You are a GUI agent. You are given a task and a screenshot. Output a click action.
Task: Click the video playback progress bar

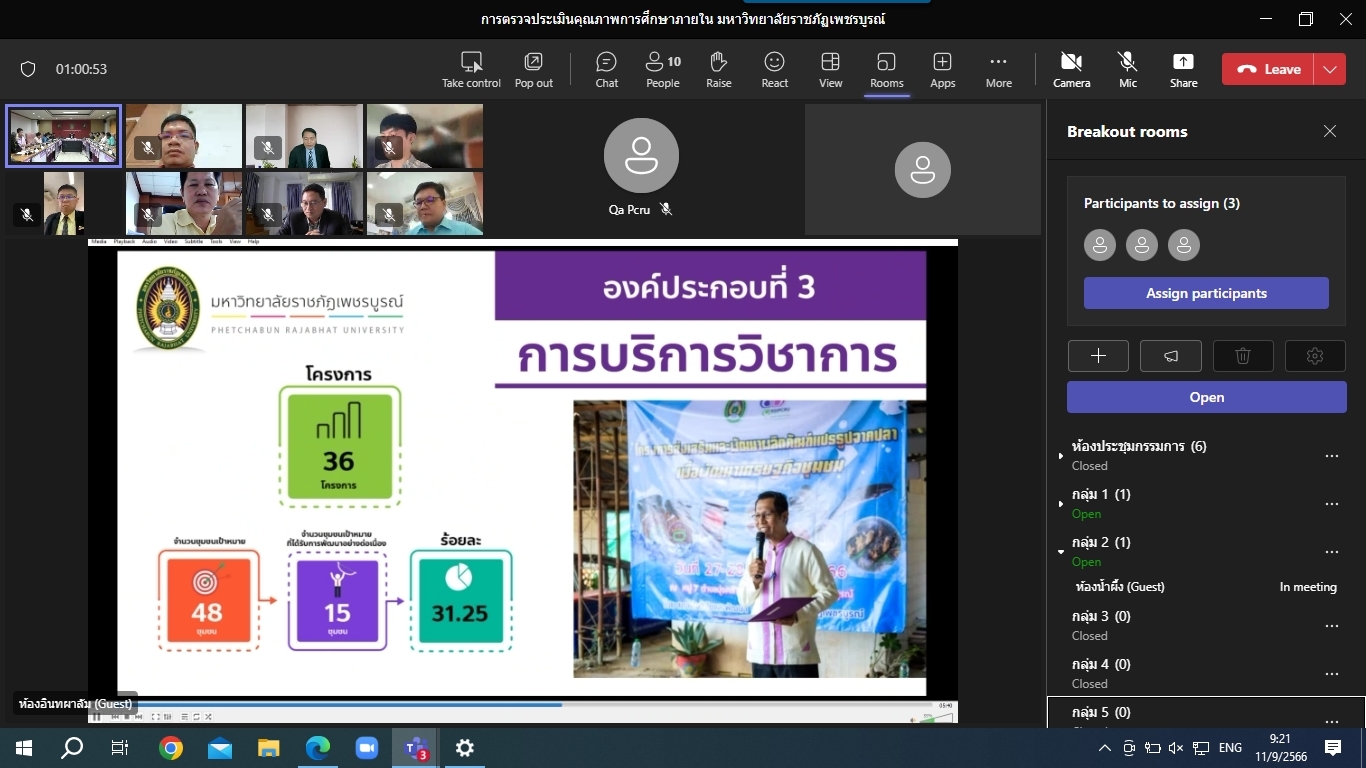tap(520, 705)
